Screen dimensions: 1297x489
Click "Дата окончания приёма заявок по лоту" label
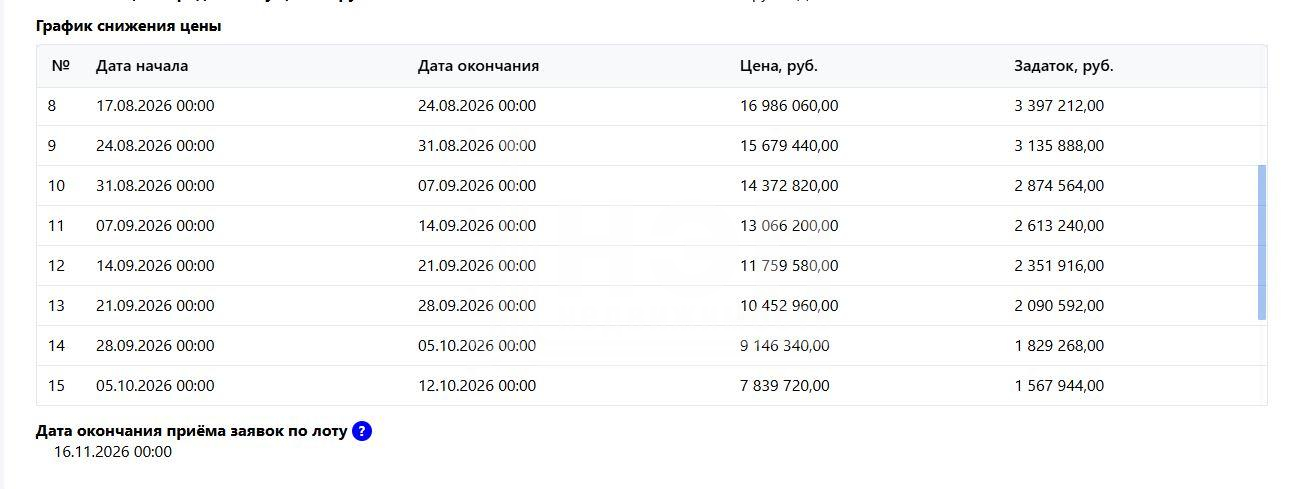coord(191,432)
